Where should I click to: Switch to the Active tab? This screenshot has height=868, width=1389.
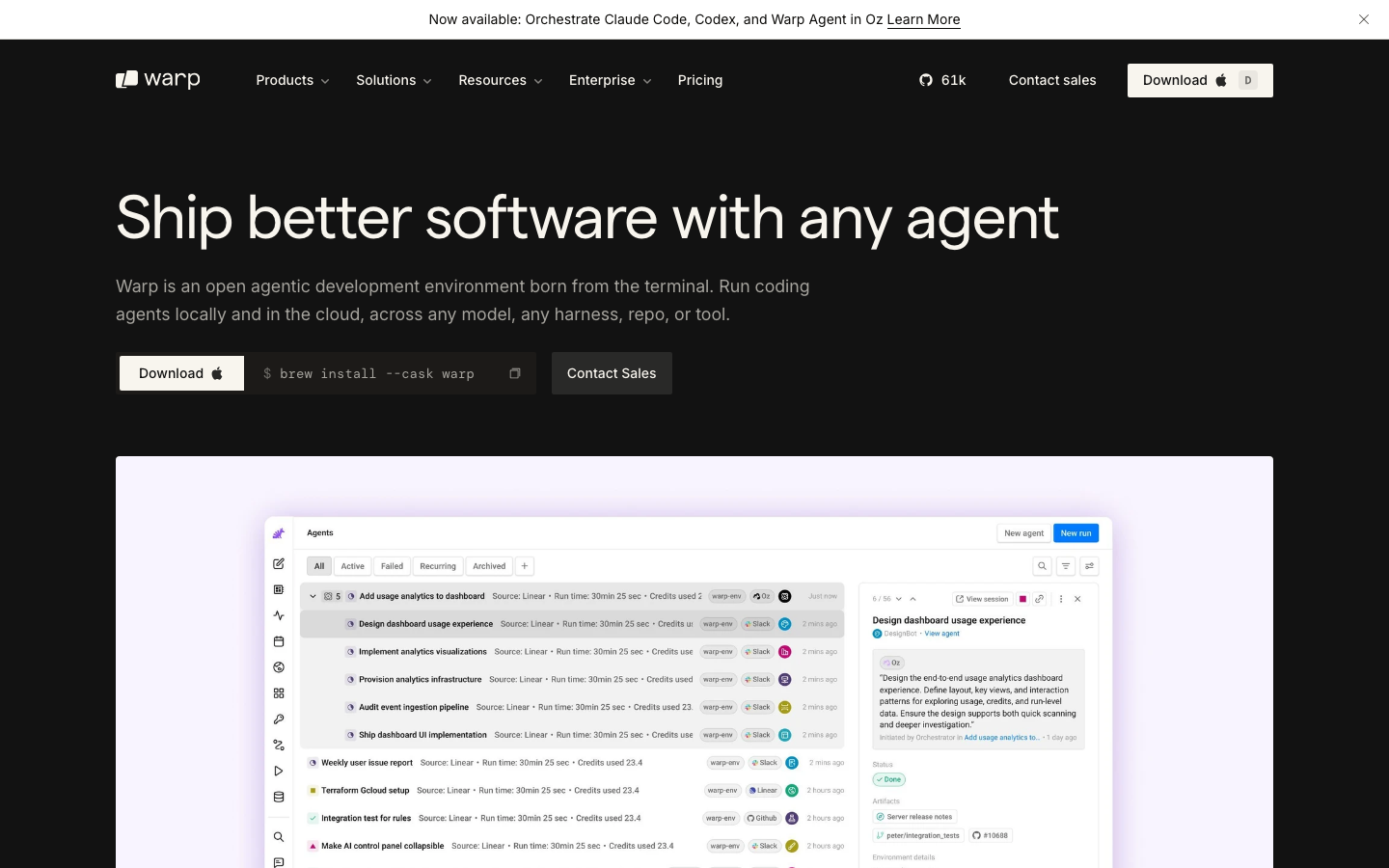click(x=353, y=566)
